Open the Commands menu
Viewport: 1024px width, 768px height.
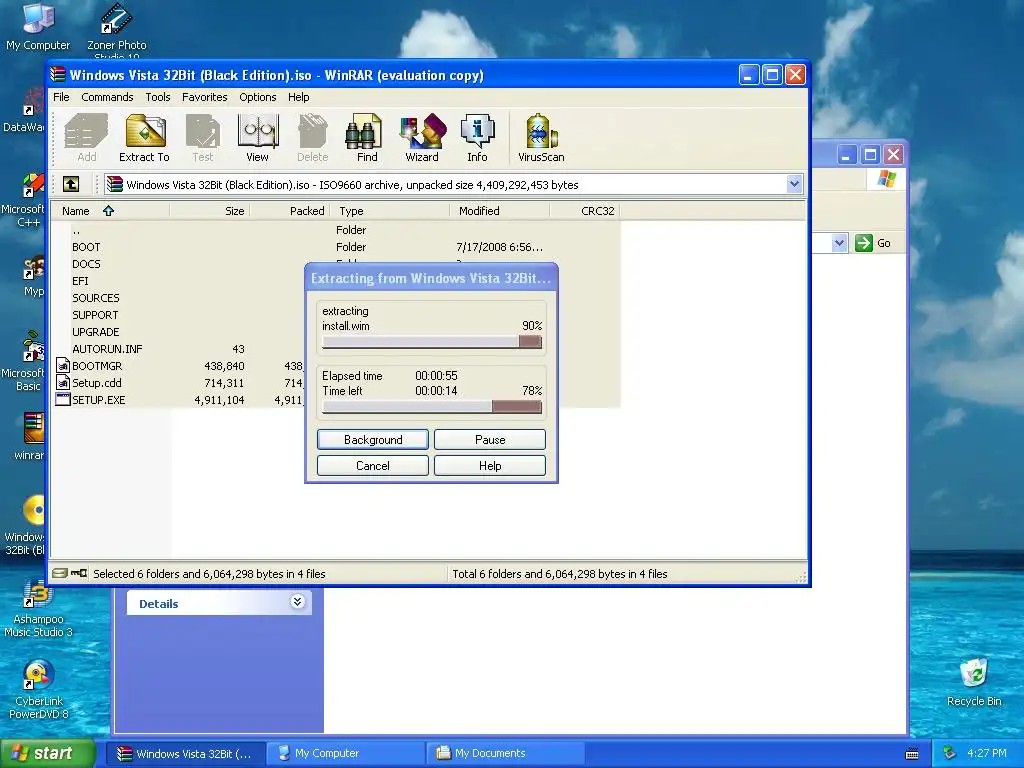pyautogui.click(x=107, y=97)
